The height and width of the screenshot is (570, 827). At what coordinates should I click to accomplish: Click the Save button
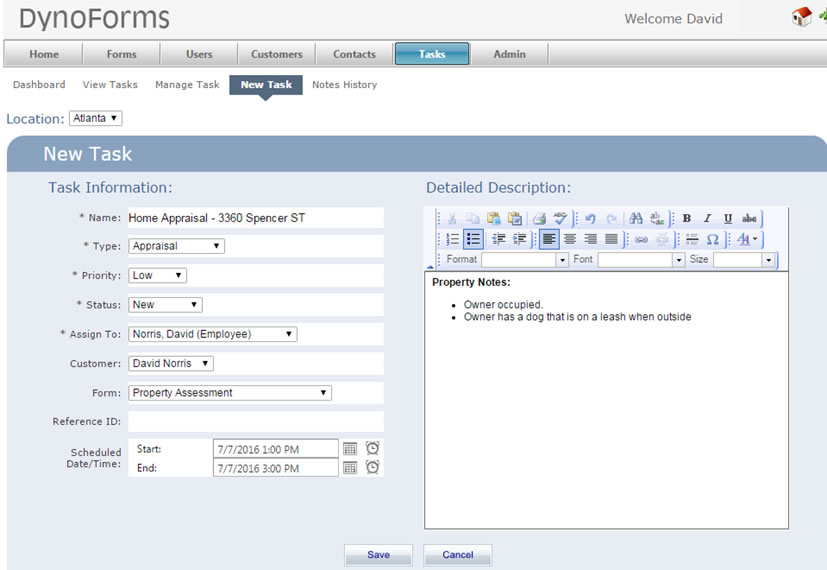coord(379,555)
